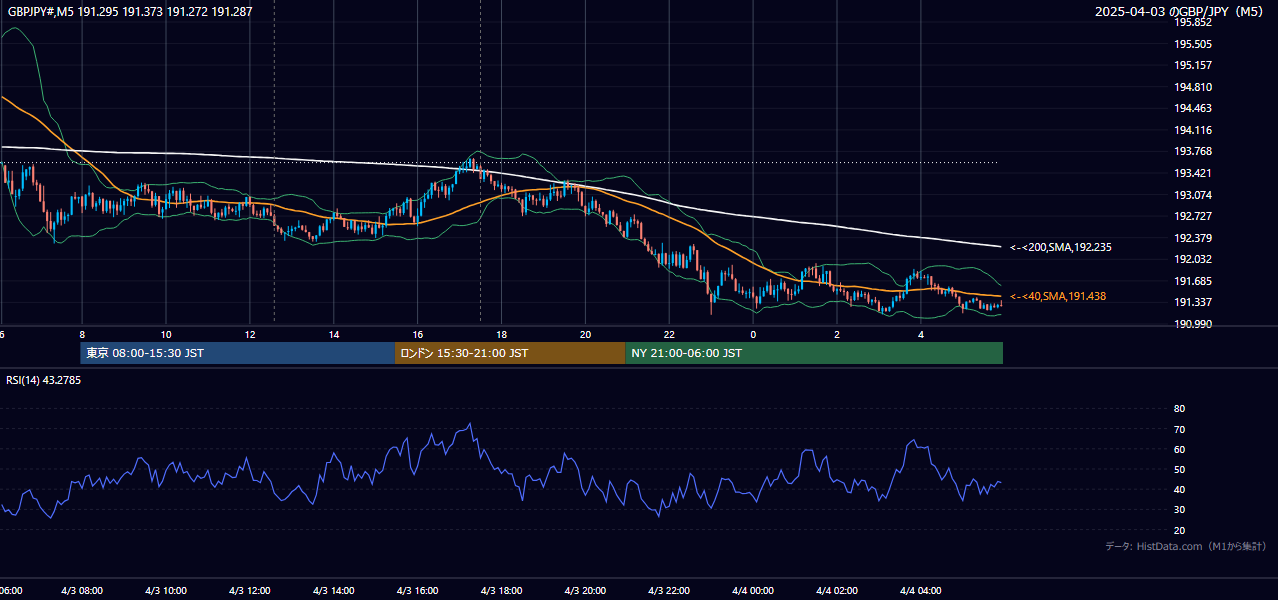Click the 4/4 00:00 bottom time label
1278x600 pixels.
pos(754,591)
